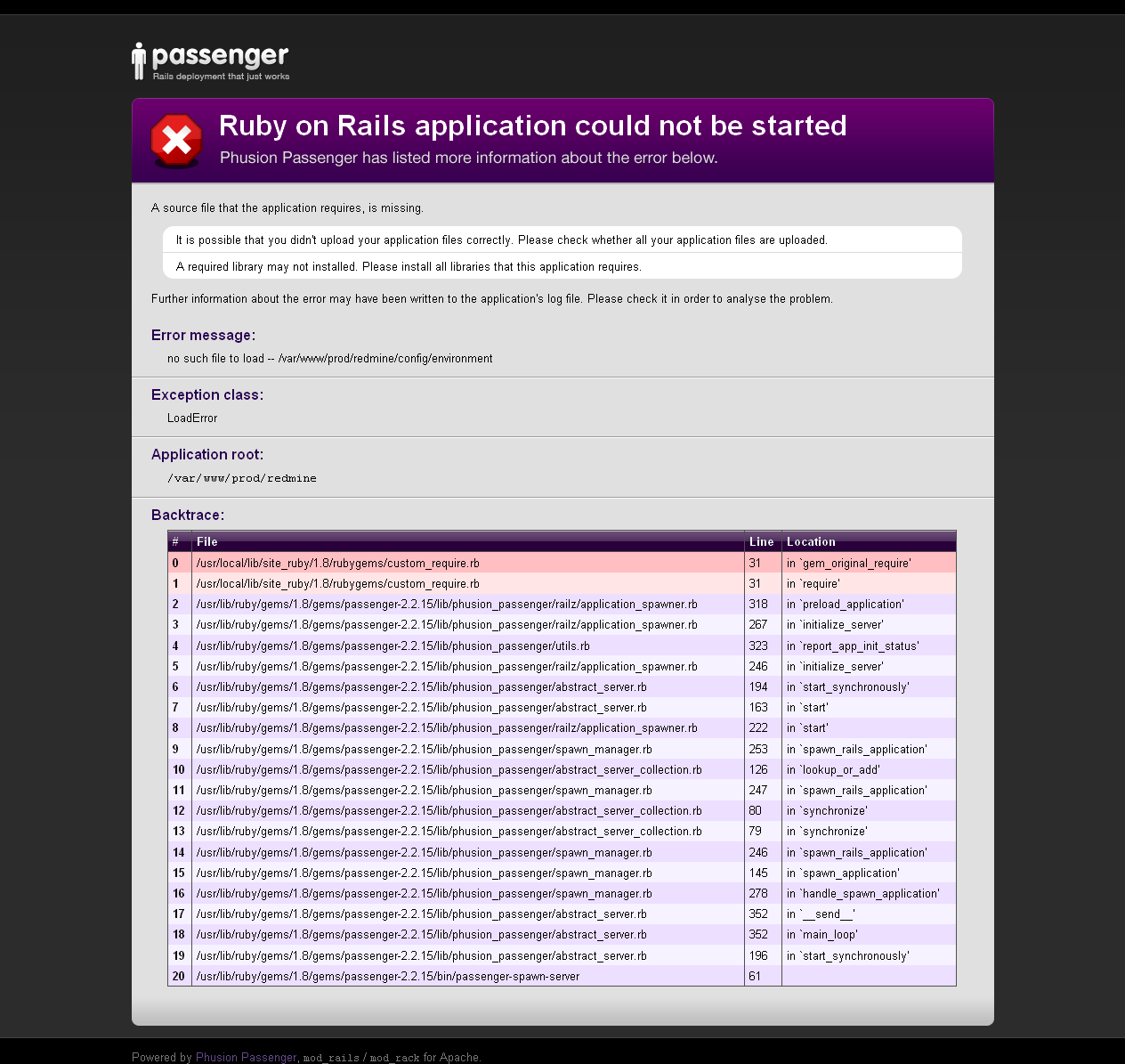
Task: Open the Phusion Passenger footer link
Action: (246, 1057)
